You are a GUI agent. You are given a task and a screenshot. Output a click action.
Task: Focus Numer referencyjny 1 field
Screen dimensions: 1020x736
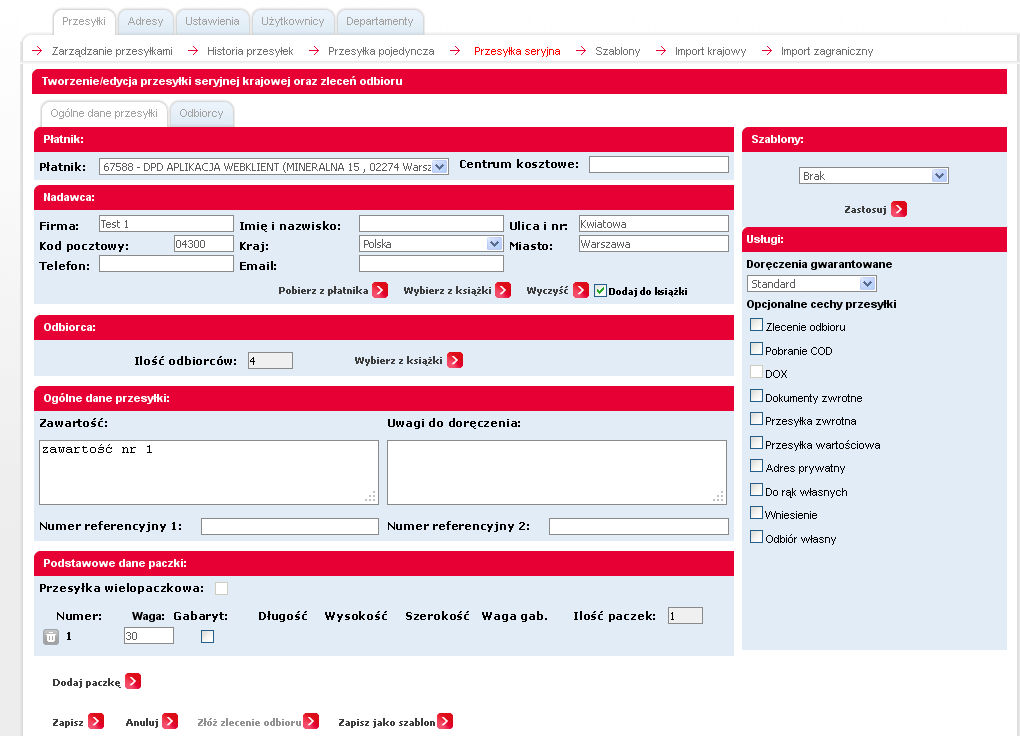289,526
